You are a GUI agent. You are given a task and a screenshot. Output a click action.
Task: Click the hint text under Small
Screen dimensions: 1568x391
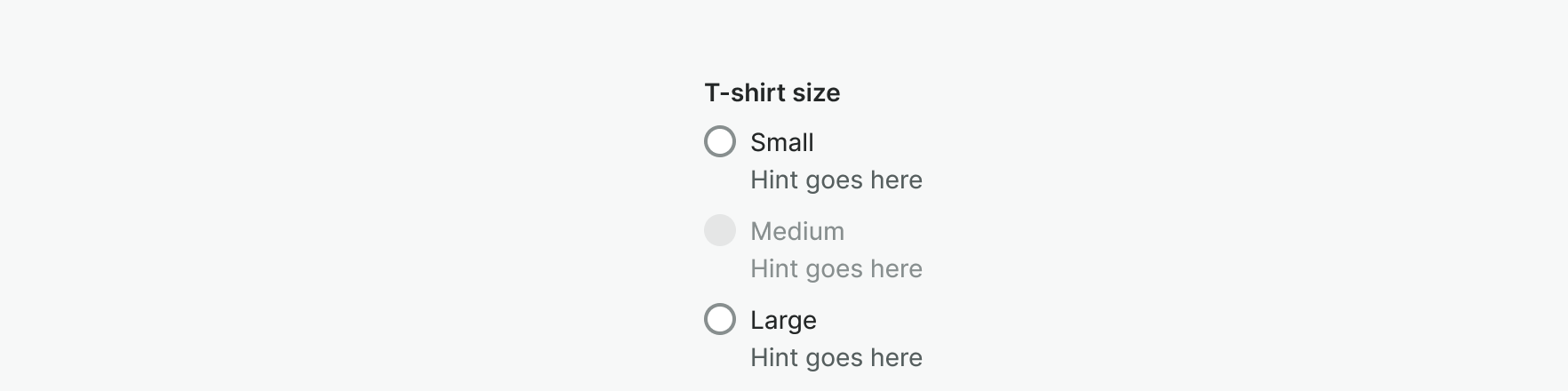(836, 180)
